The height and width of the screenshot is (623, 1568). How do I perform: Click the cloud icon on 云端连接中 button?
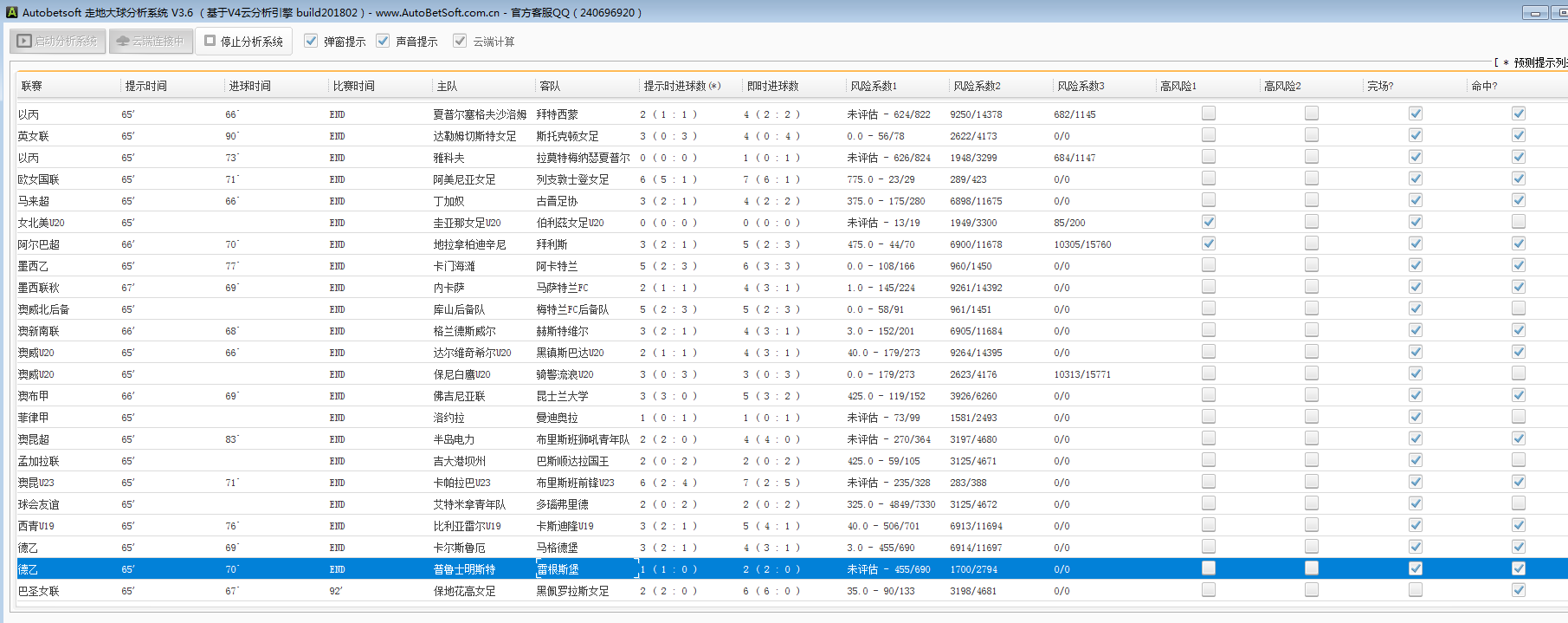(123, 41)
